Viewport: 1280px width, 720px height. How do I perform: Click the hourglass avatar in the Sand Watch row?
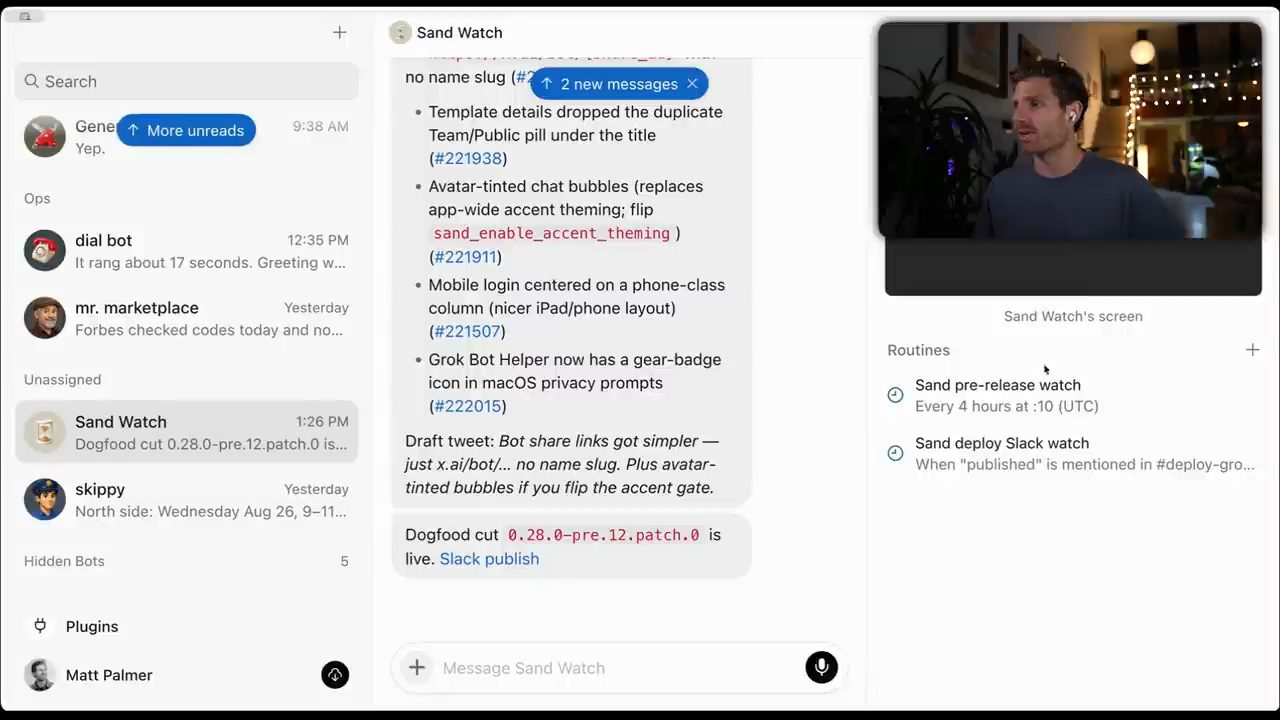click(45, 432)
